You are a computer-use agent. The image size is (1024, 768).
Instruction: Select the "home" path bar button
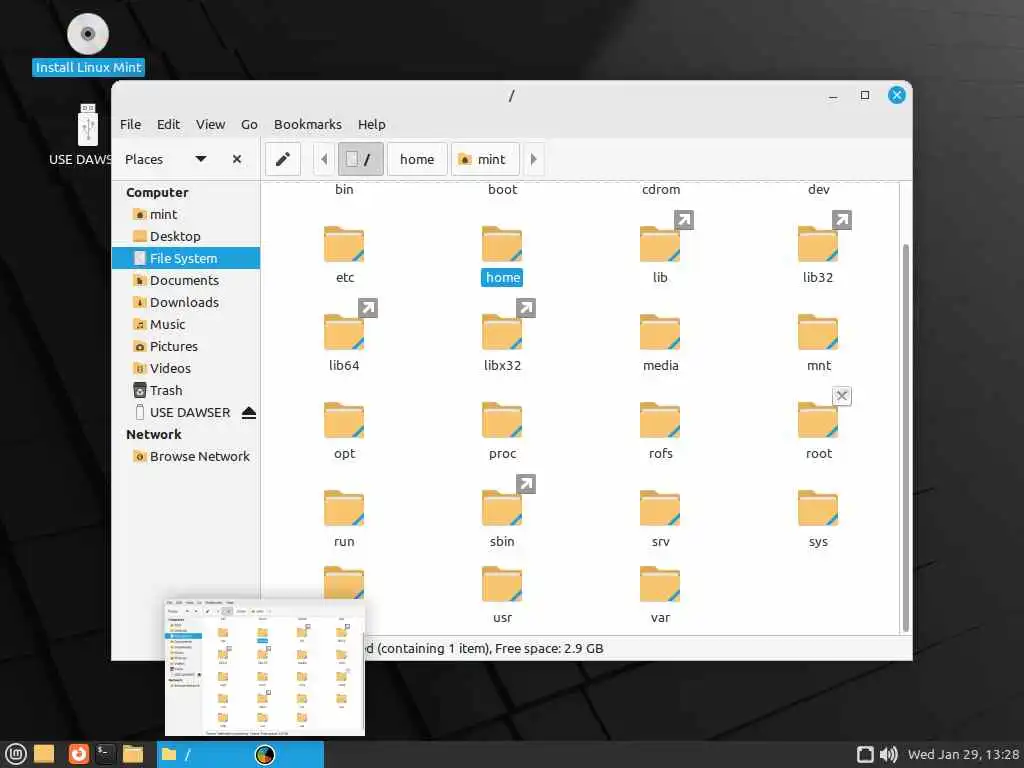pos(417,159)
